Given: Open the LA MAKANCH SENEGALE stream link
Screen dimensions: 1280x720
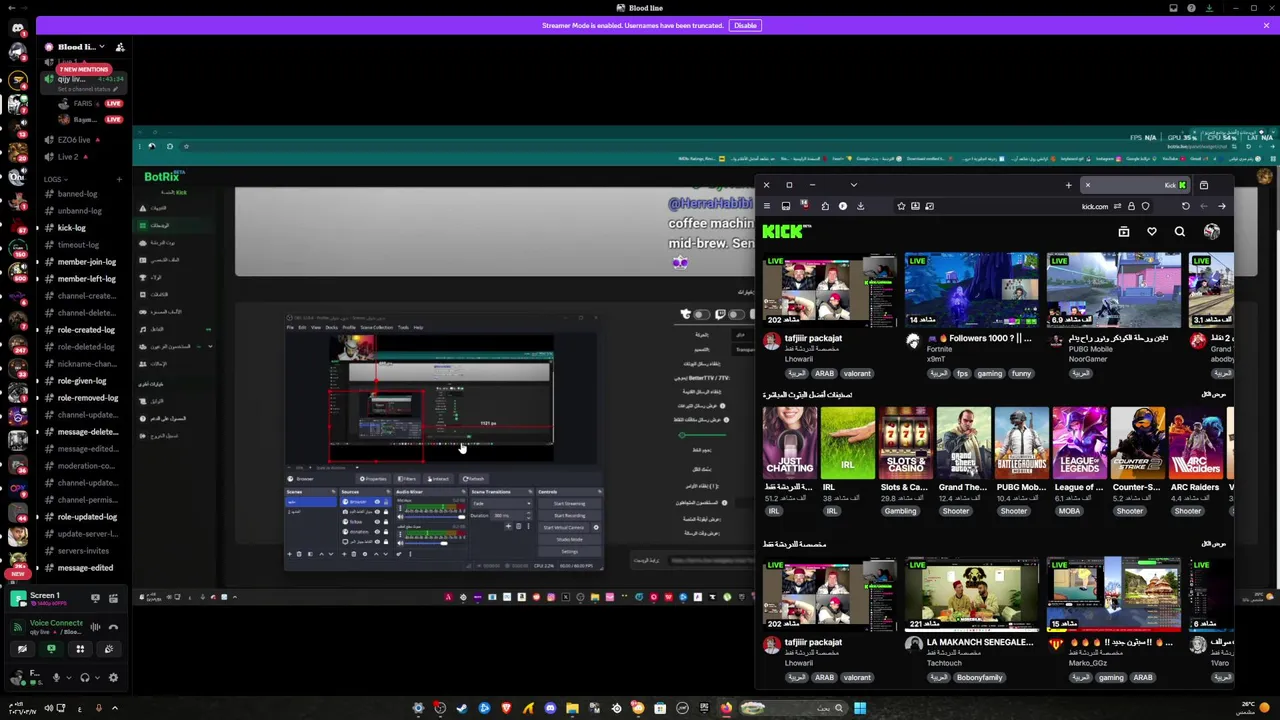Looking at the screenshot, I should pyautogui.click(x=979, y=642).
